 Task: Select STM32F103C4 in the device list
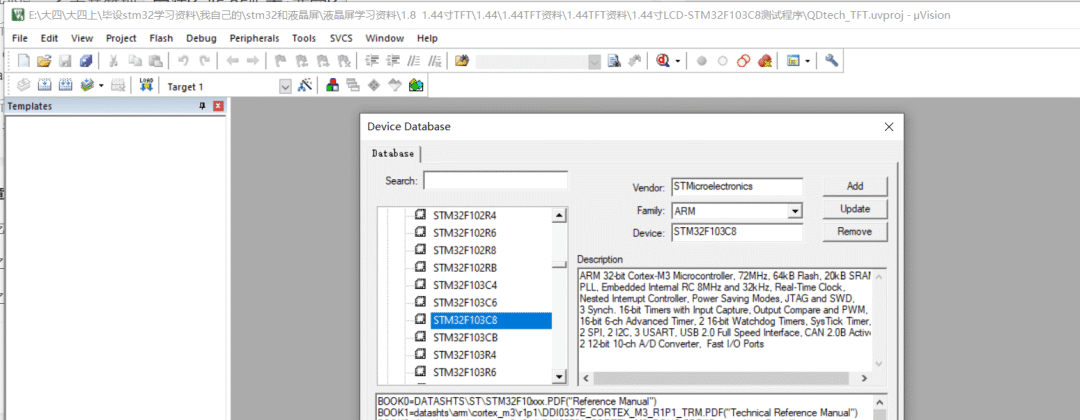tap(465, 285)
